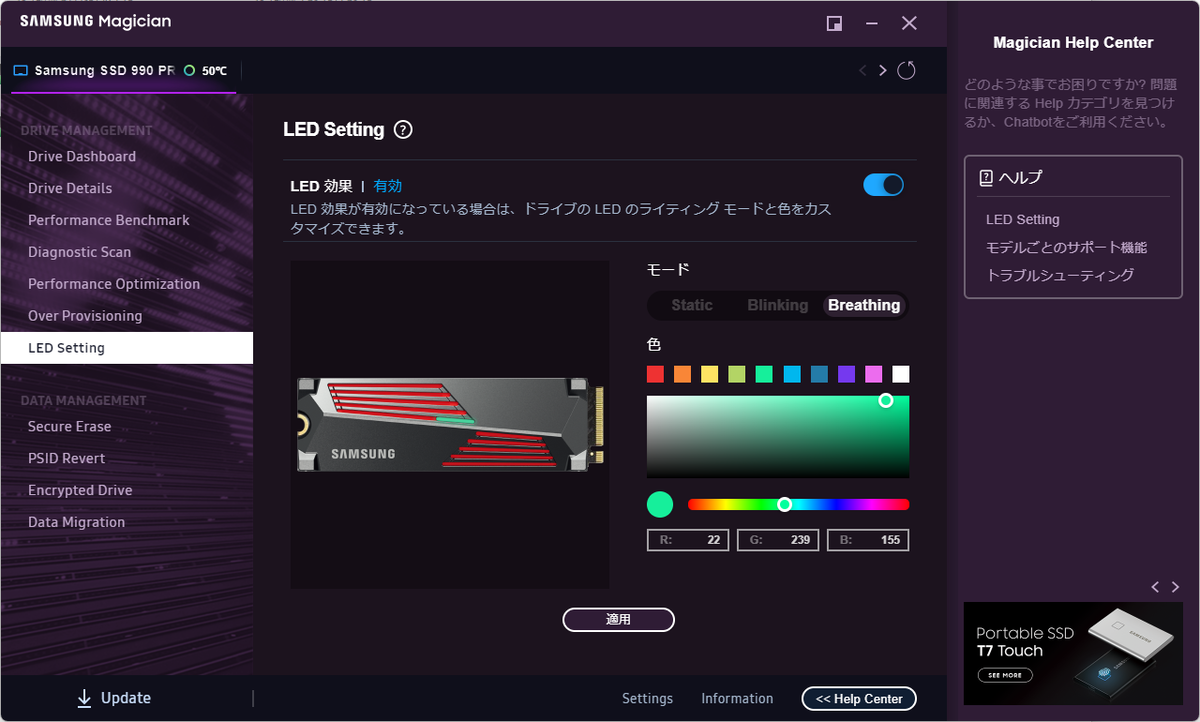Select LED Setting in the sidebar
The image size is (1200, 722).
(127, 348)
